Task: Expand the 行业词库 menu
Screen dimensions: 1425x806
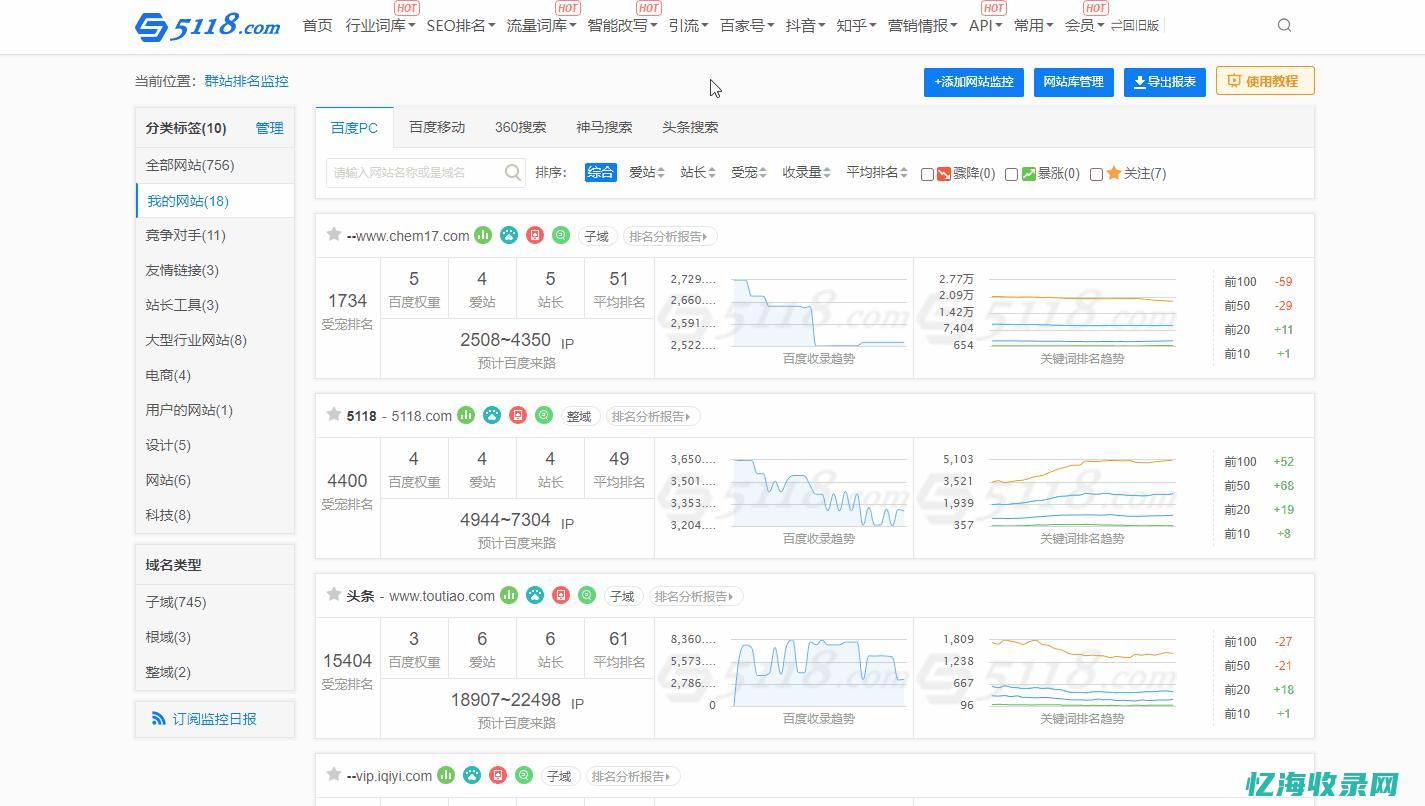Action: click(381, 25)
